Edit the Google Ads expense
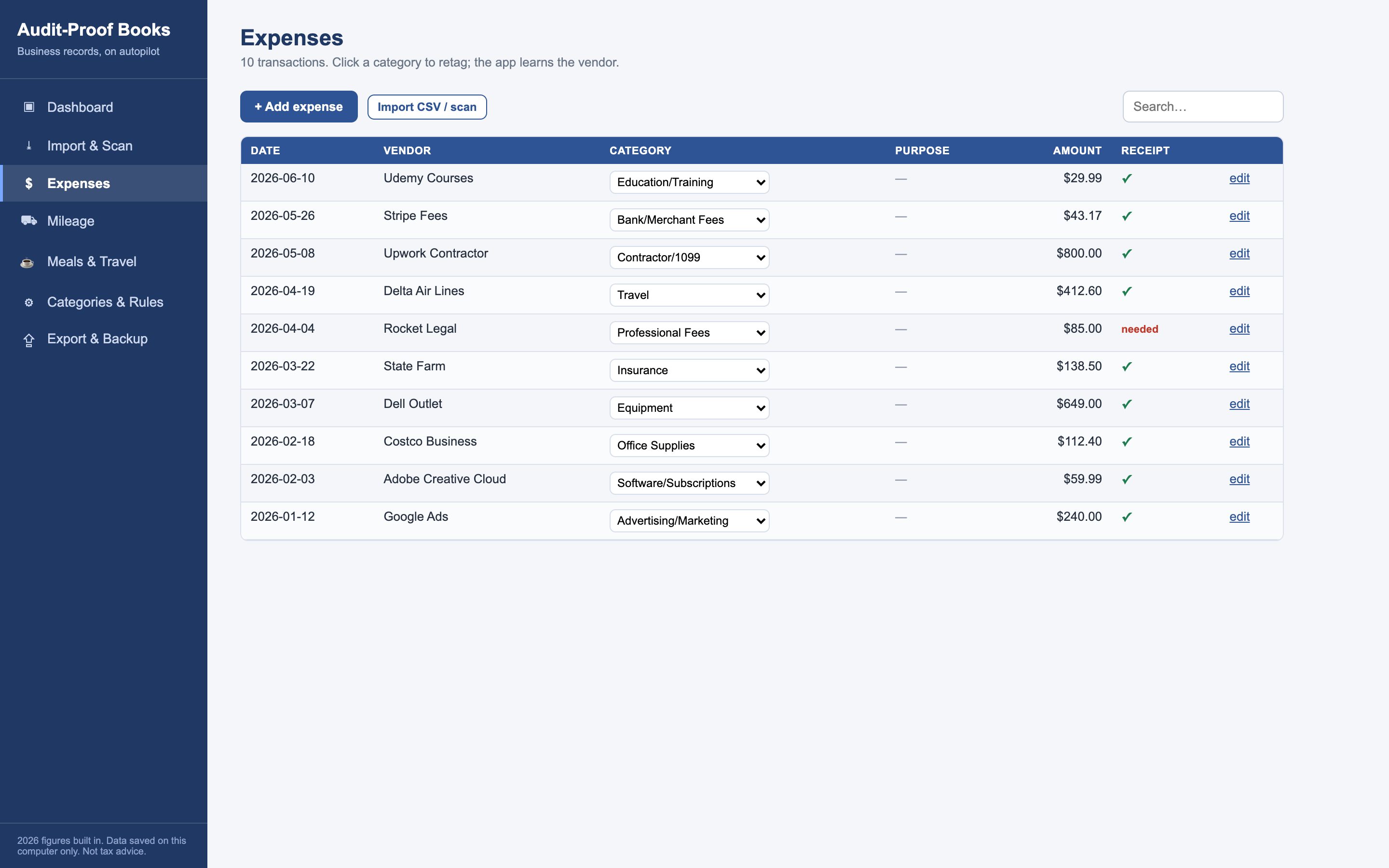 tap(1239, 516)
